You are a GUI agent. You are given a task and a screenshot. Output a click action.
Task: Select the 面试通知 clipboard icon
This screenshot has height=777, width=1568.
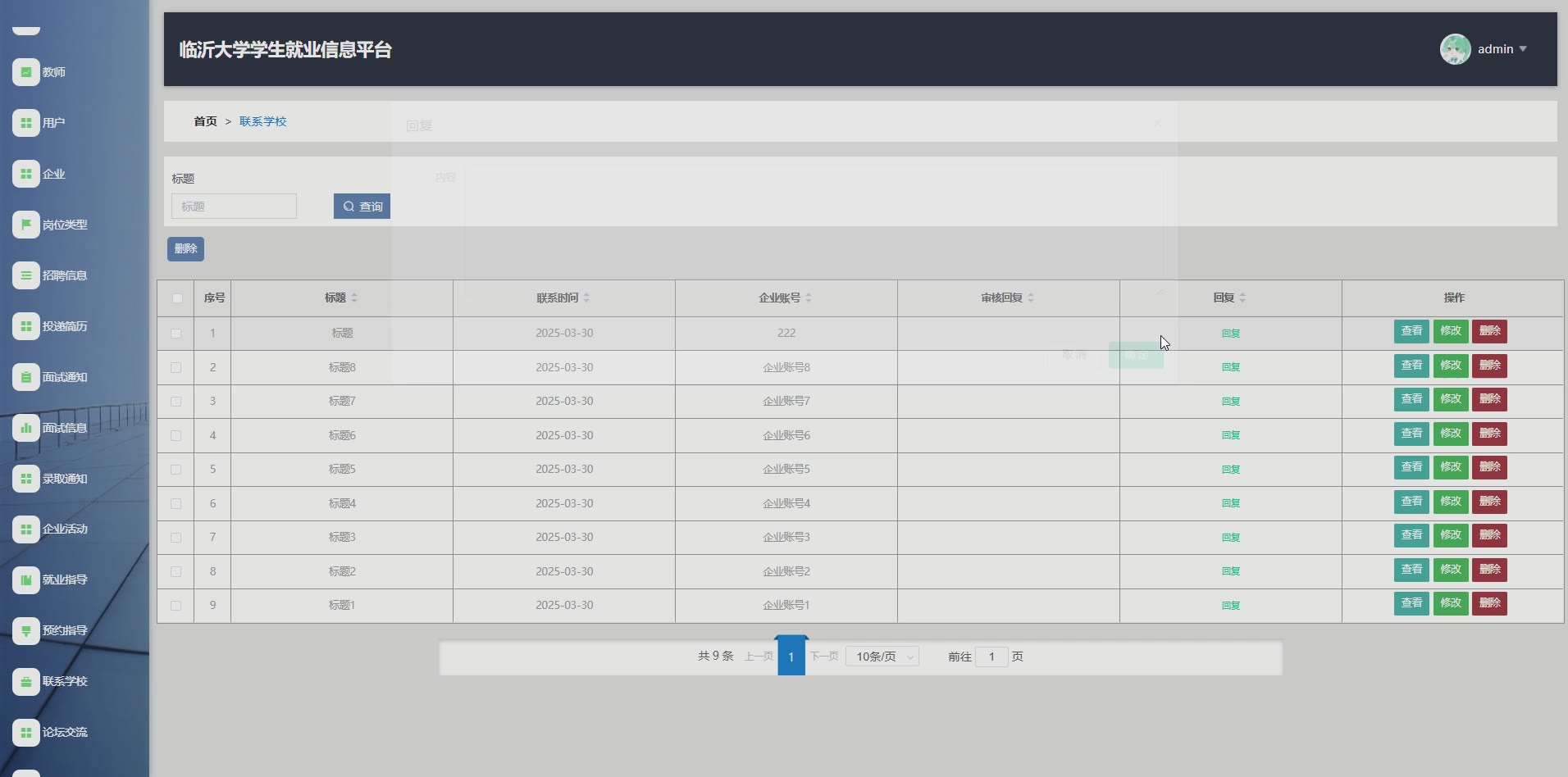(26, 377)
